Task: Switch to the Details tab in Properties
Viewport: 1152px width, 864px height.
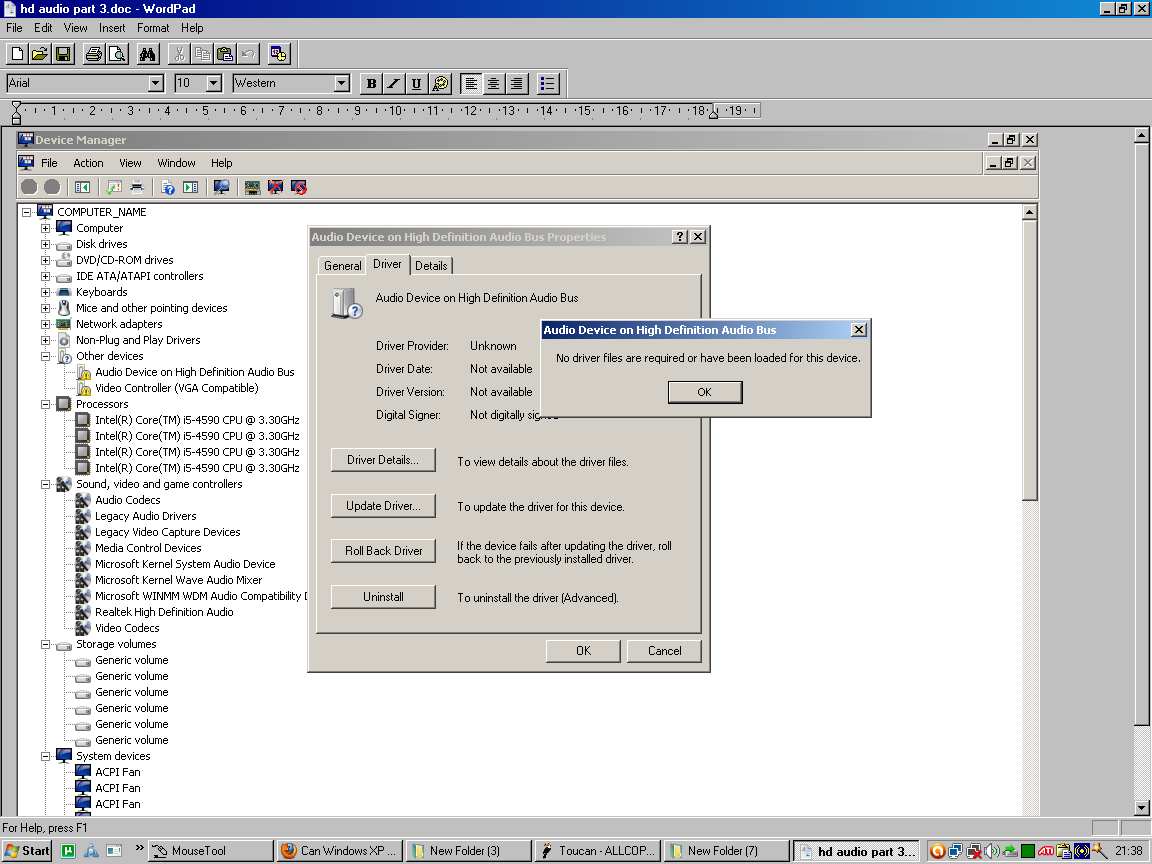Action: coord(431,266)
